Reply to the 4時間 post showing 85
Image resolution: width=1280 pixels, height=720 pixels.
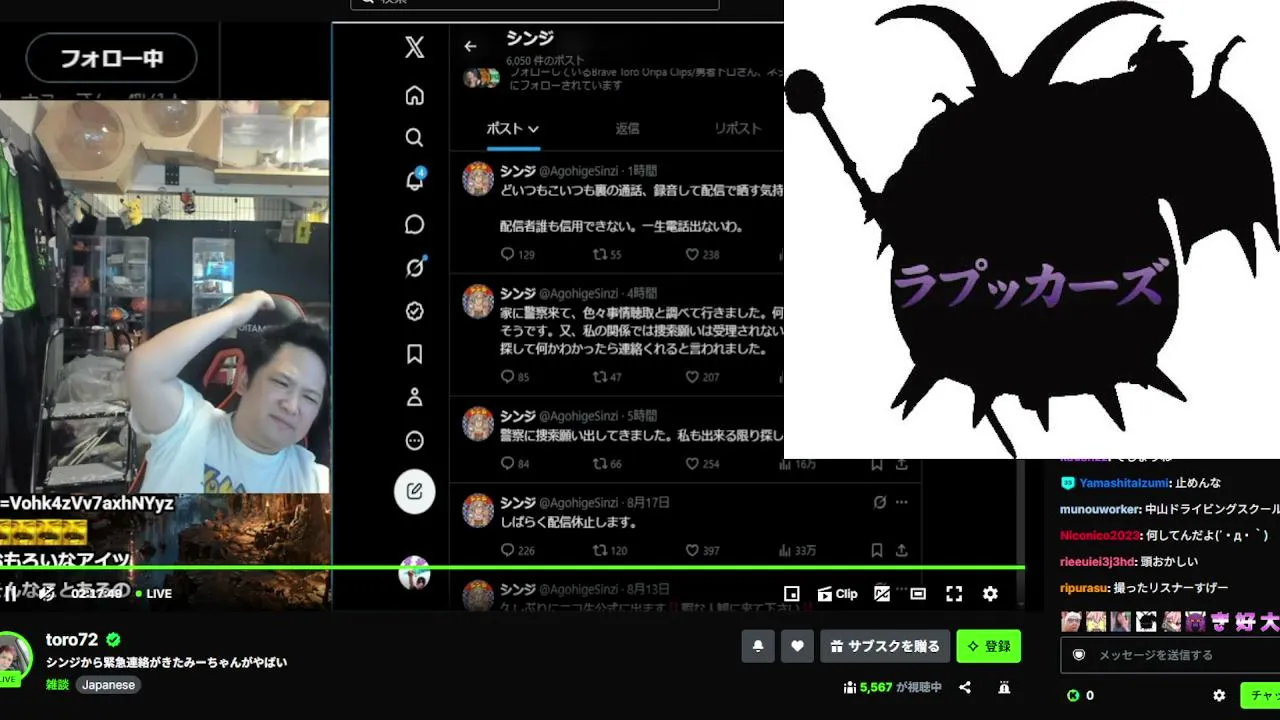click(x=515, y=377)
